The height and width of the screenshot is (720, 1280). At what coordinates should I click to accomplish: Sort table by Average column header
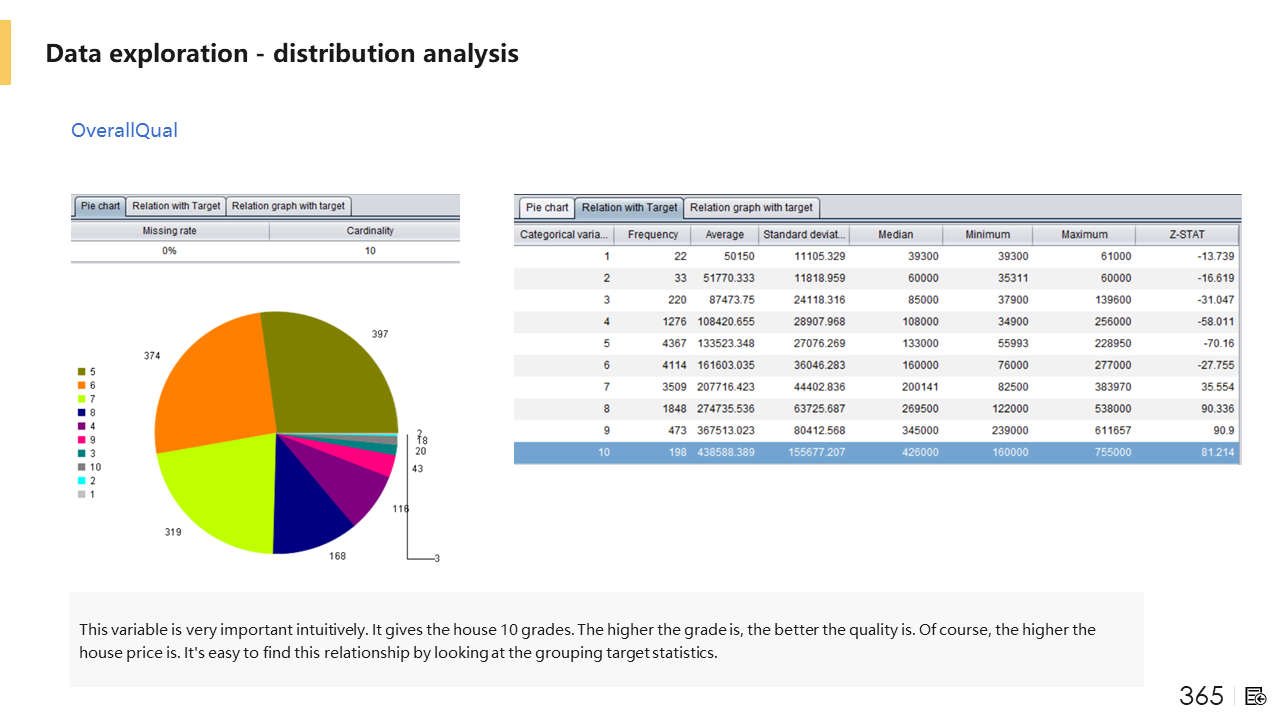coord(724,235)
